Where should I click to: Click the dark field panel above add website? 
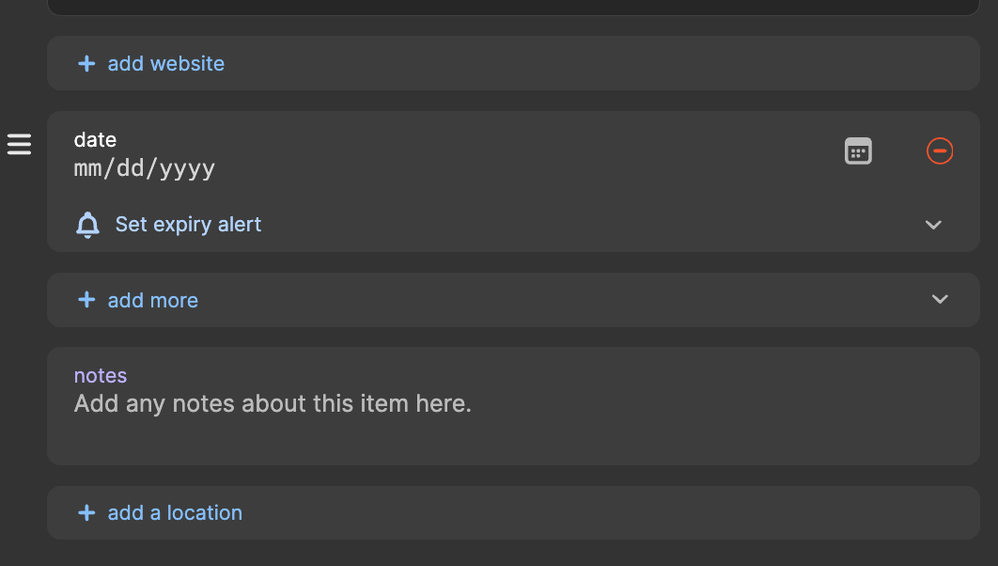[512, 6]
